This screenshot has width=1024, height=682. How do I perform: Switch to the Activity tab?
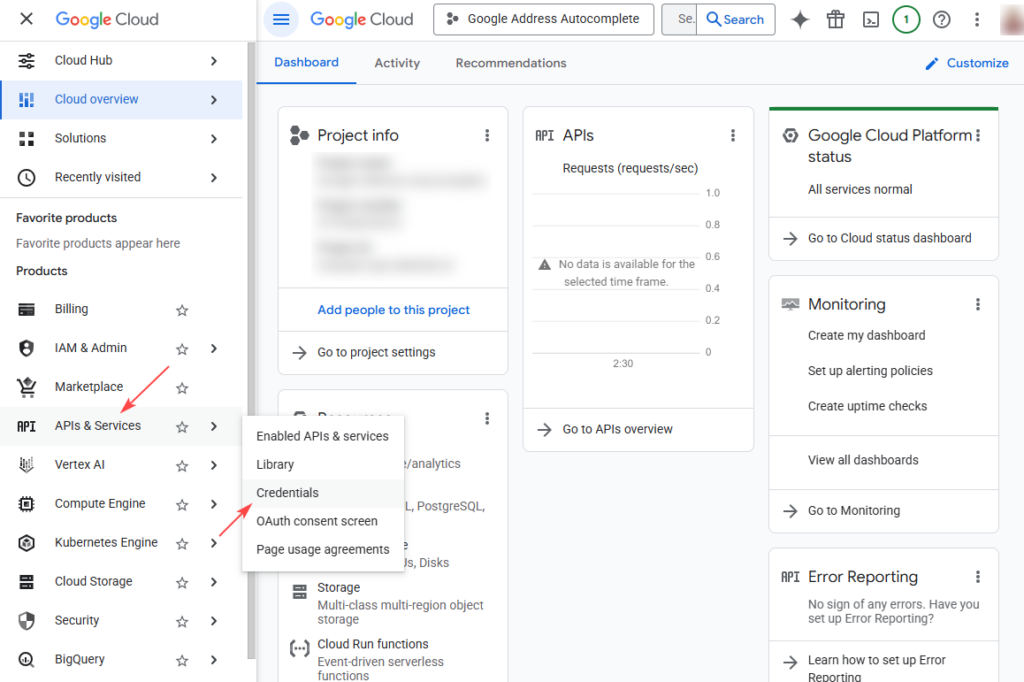[x=397, y=63]
